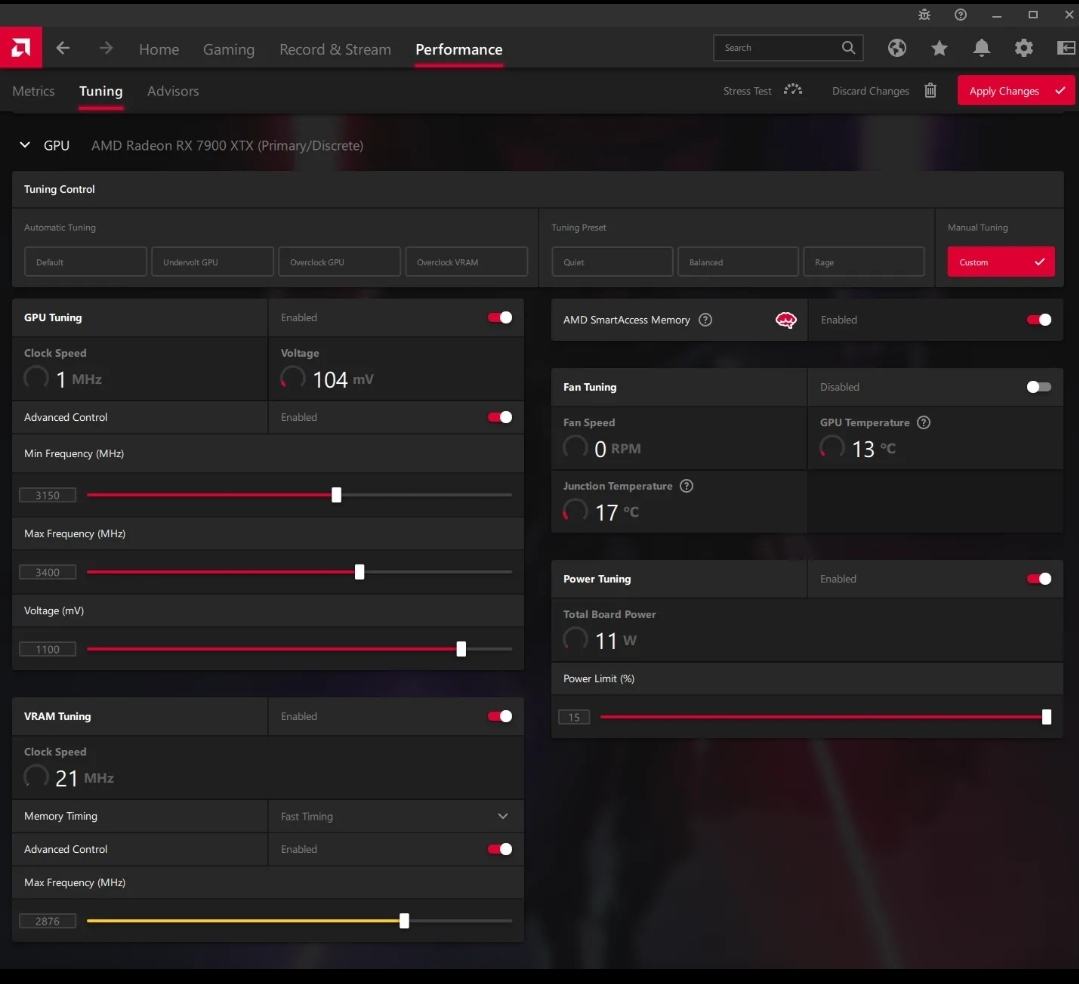Open the help question mark icon
Screen dimensions: 1079x984
tap(961, 14)
